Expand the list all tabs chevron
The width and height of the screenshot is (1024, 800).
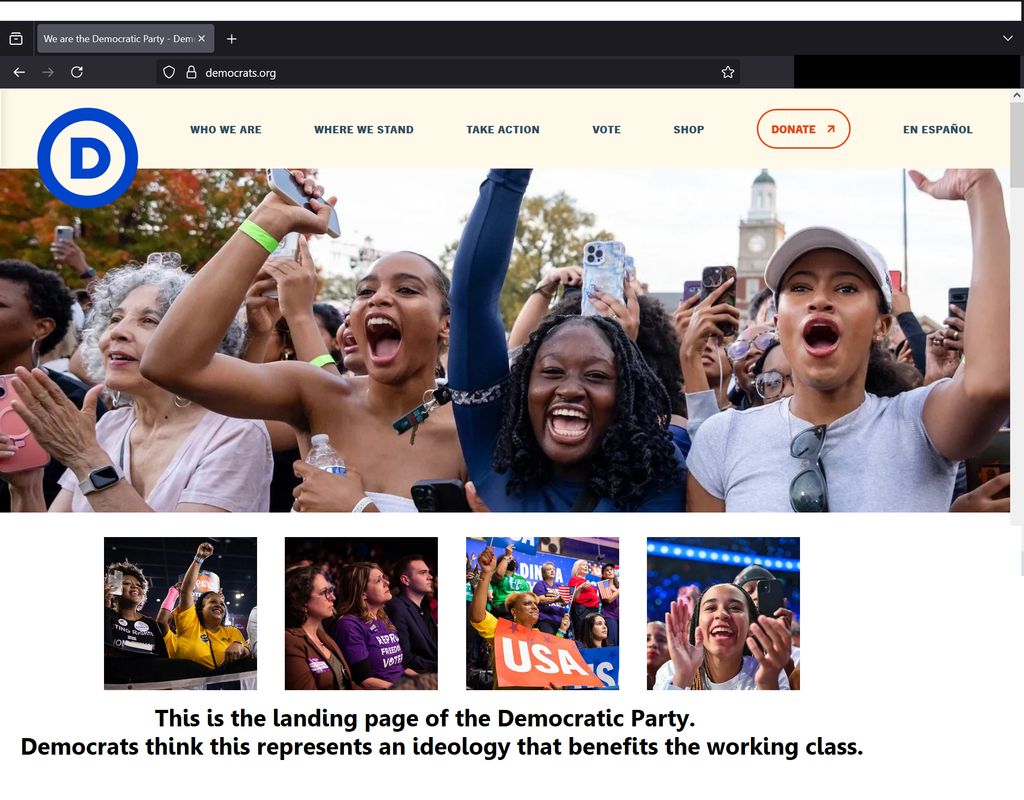tap(1008, 39)
